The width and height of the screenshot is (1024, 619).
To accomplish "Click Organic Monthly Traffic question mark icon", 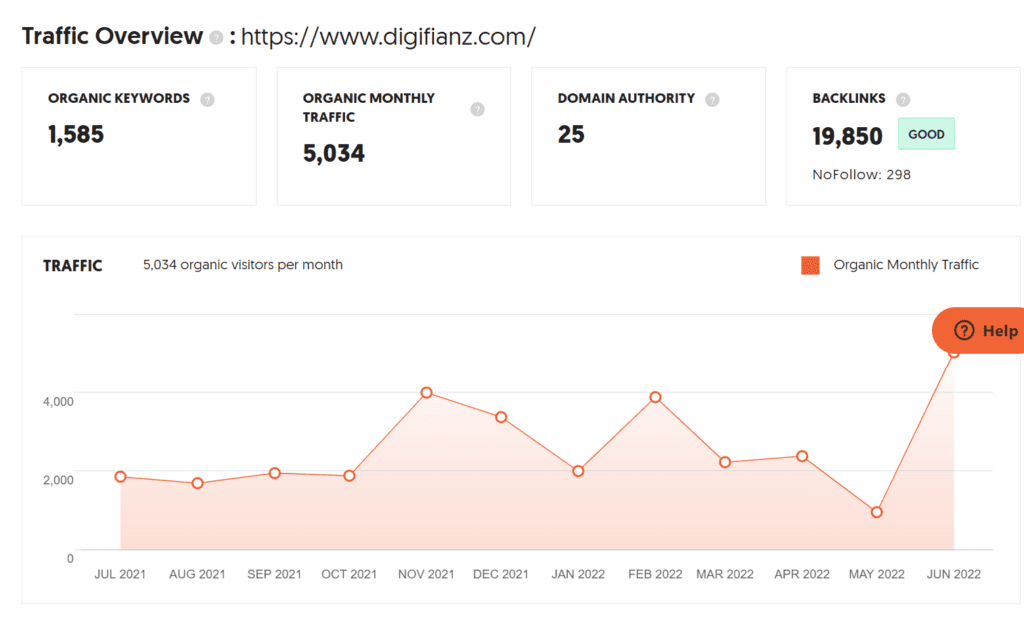I will pos(477,109).
